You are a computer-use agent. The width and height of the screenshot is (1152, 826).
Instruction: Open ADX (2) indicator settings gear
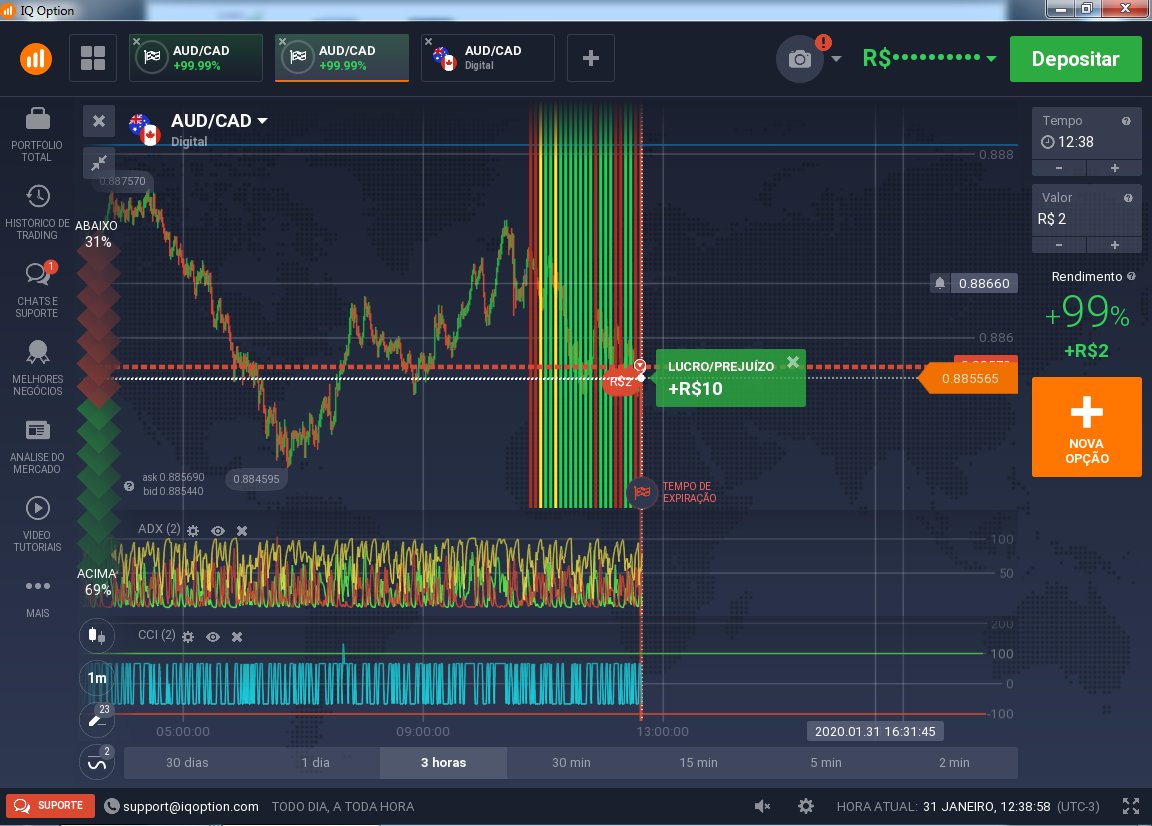pos(192,531)
